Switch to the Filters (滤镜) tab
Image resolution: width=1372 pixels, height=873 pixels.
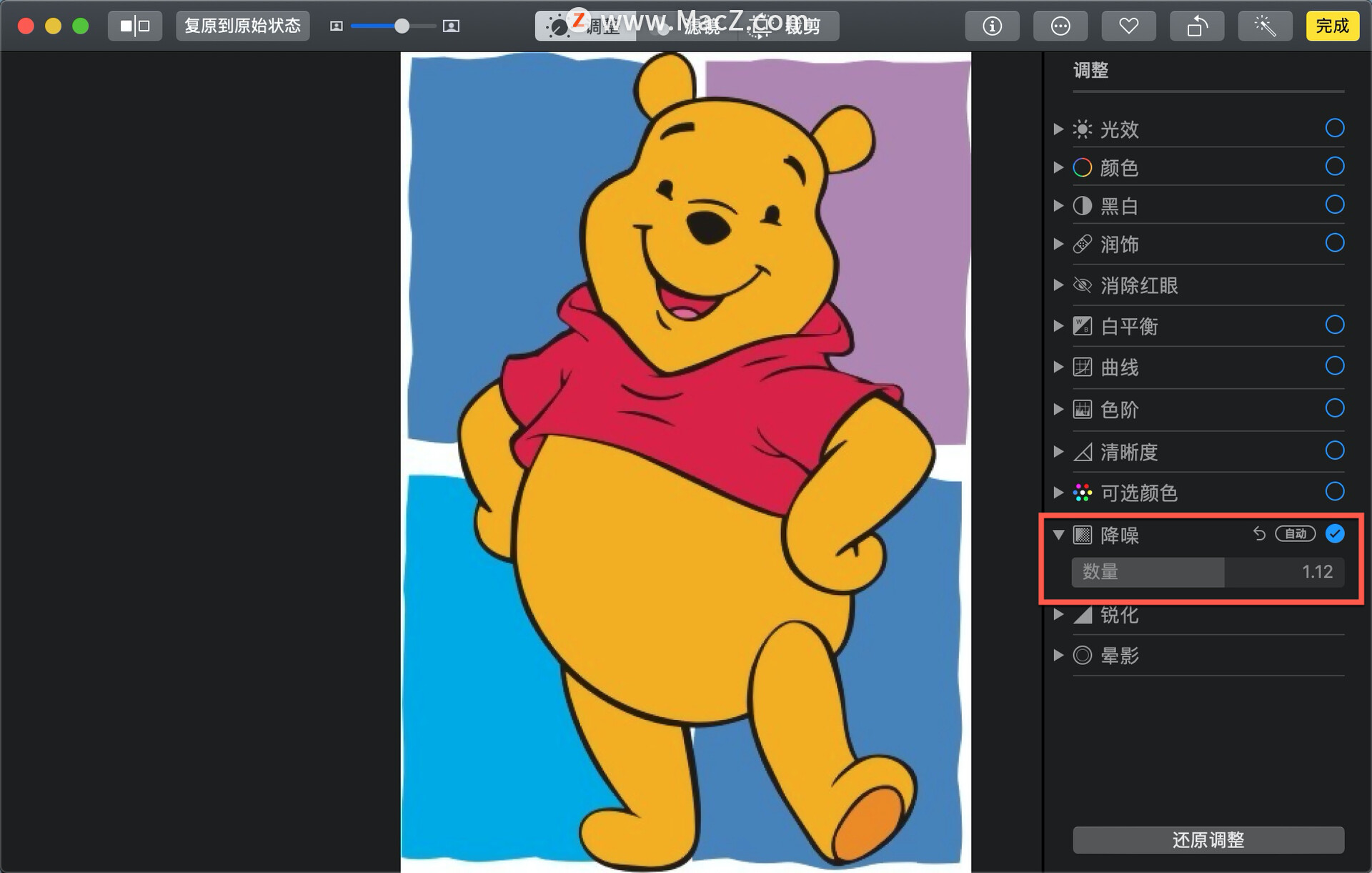tap(687, 26)
